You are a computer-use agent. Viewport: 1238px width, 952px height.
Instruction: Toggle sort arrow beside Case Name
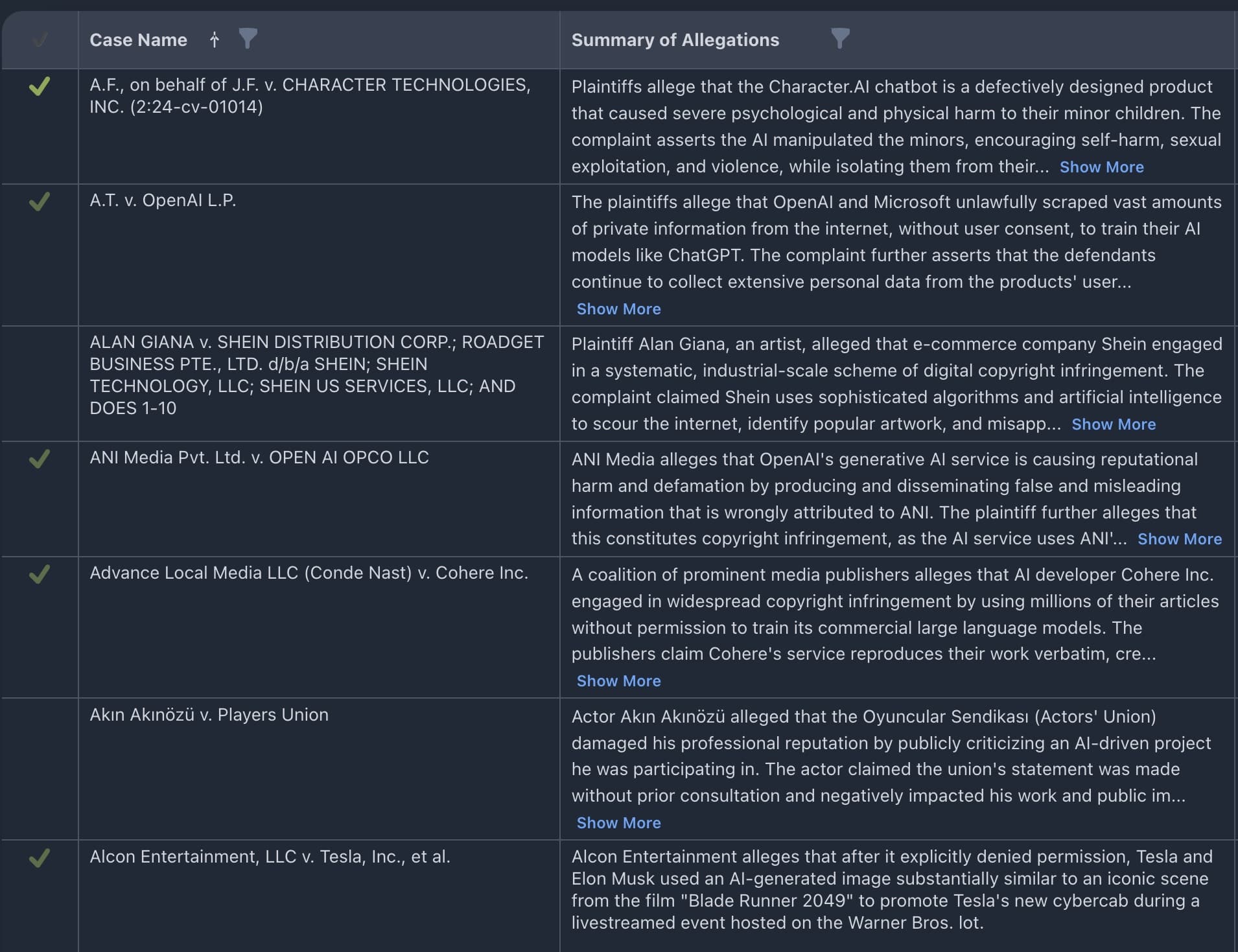pos(215,40)
